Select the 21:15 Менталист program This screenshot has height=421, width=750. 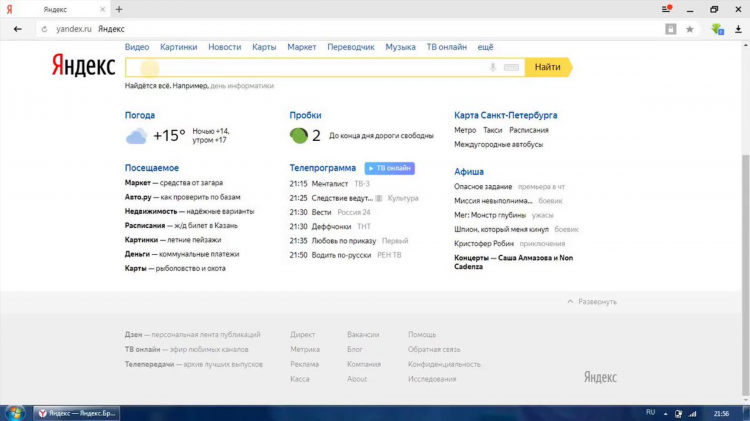[x=330, y=184]
